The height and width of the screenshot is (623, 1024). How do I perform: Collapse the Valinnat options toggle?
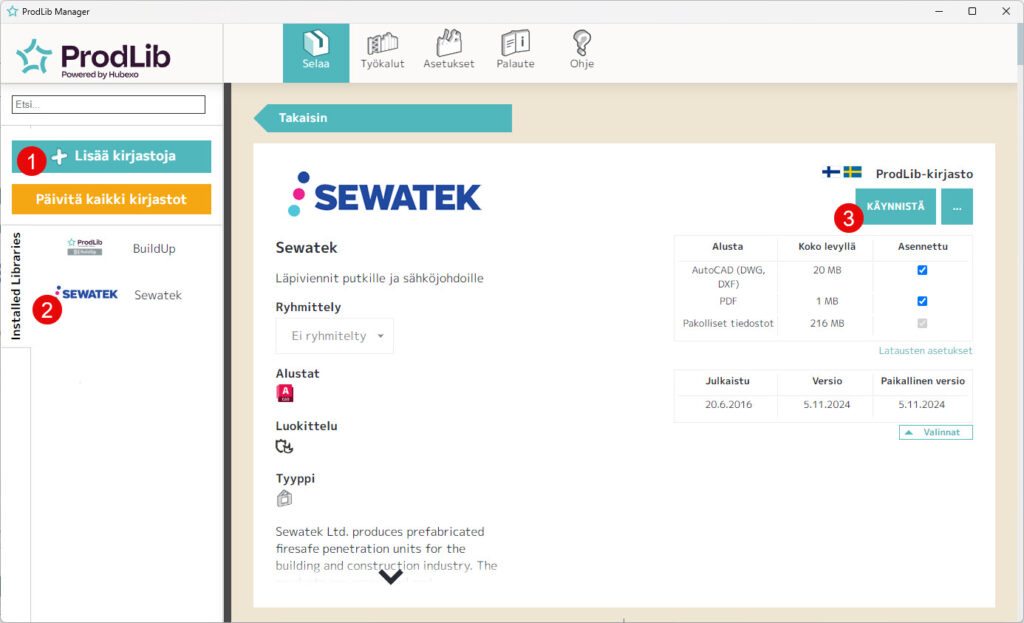pyautogui.click(x=936, y=432)
